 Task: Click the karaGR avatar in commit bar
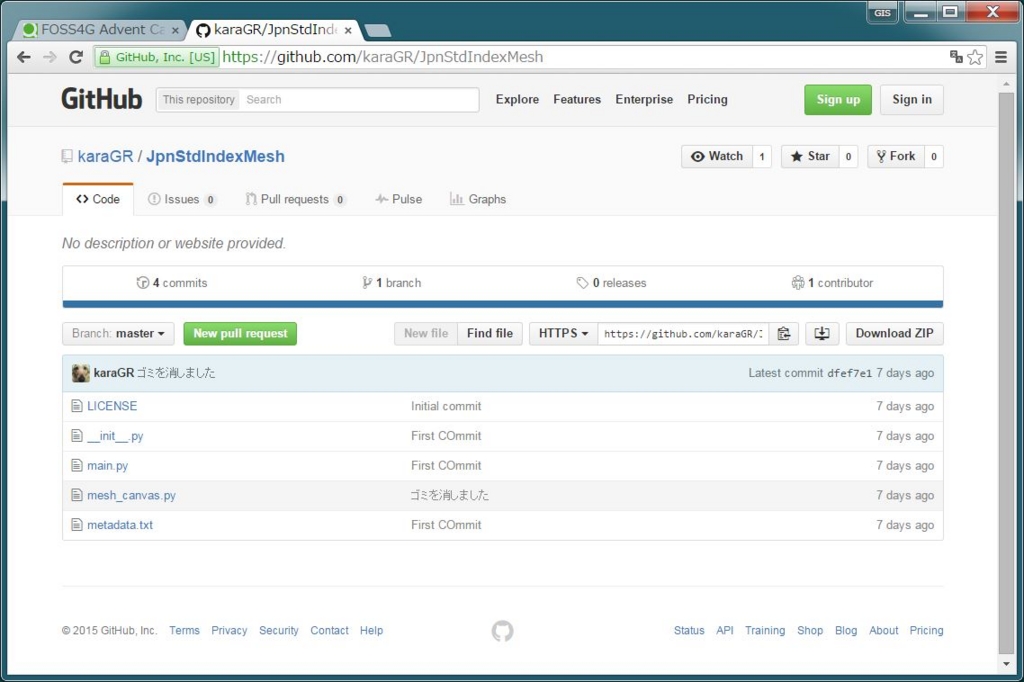pos(81,373)
